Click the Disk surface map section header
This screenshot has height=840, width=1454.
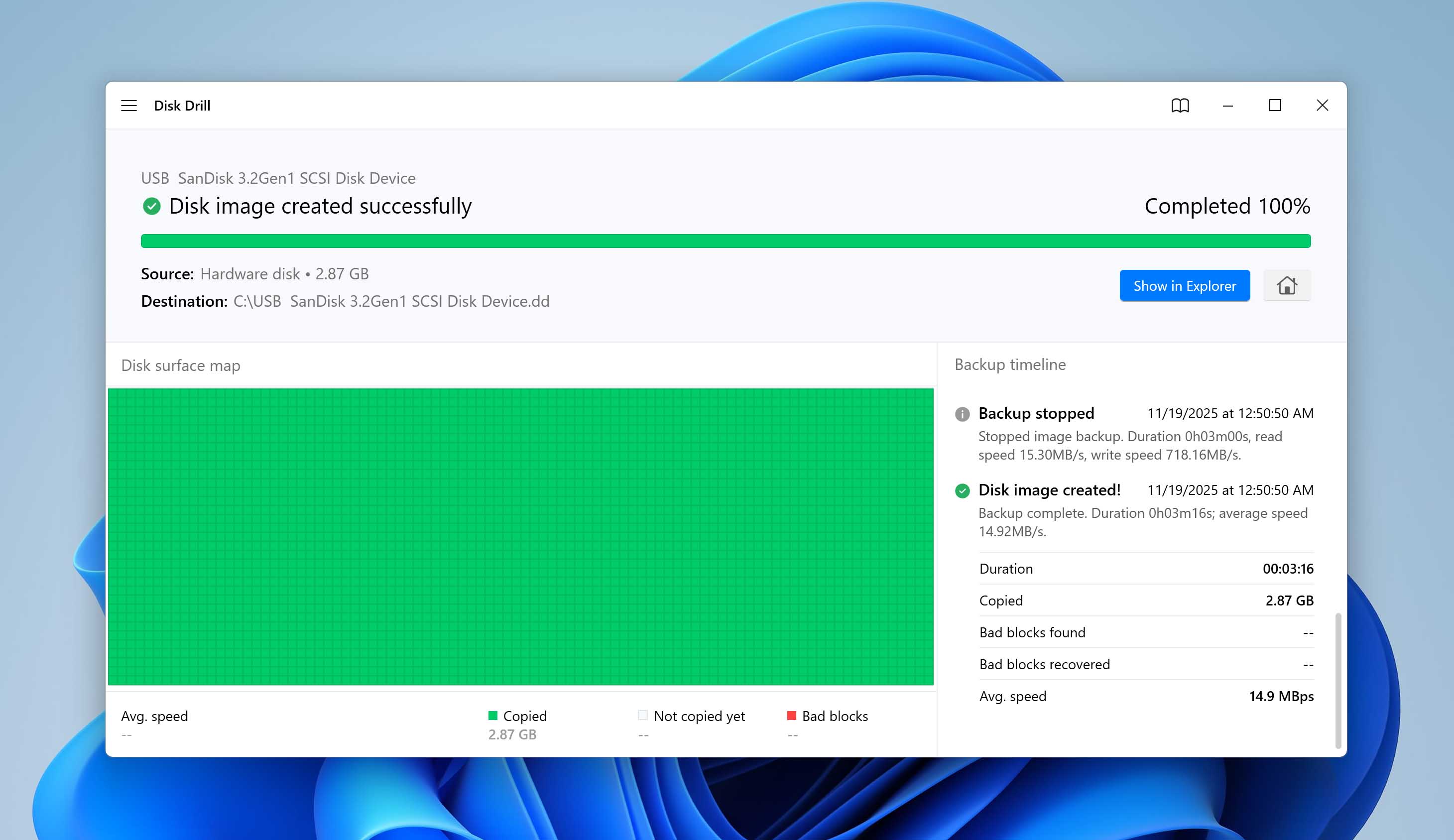[181, 365]
